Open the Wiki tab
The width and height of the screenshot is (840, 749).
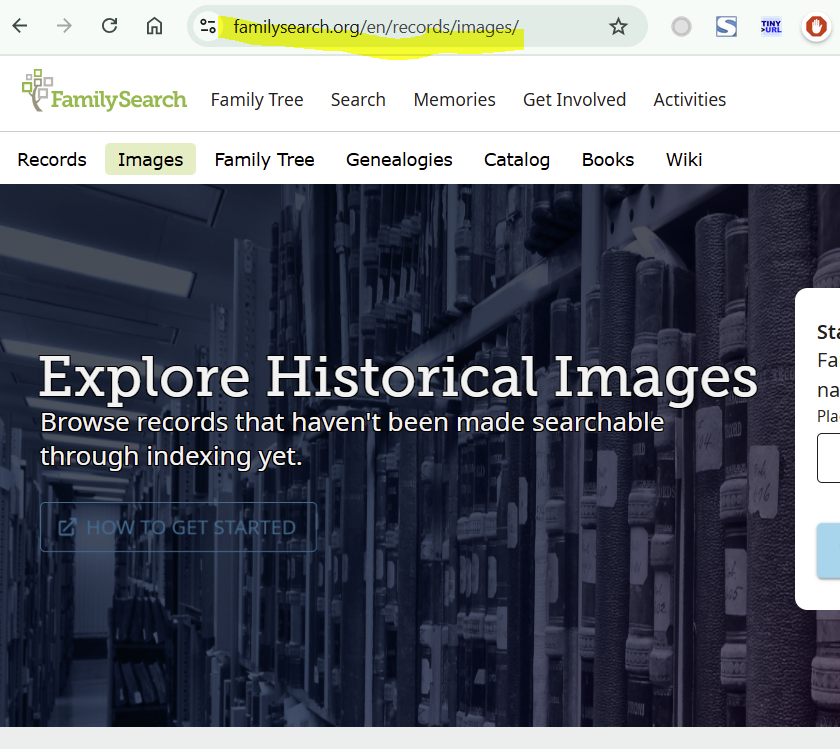tap(684, 160)
